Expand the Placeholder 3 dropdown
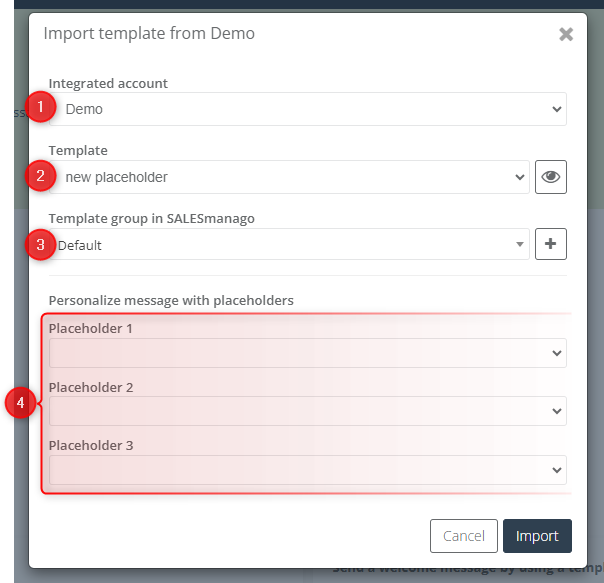Viewport: 604px width, 583px height. point(308,470)
